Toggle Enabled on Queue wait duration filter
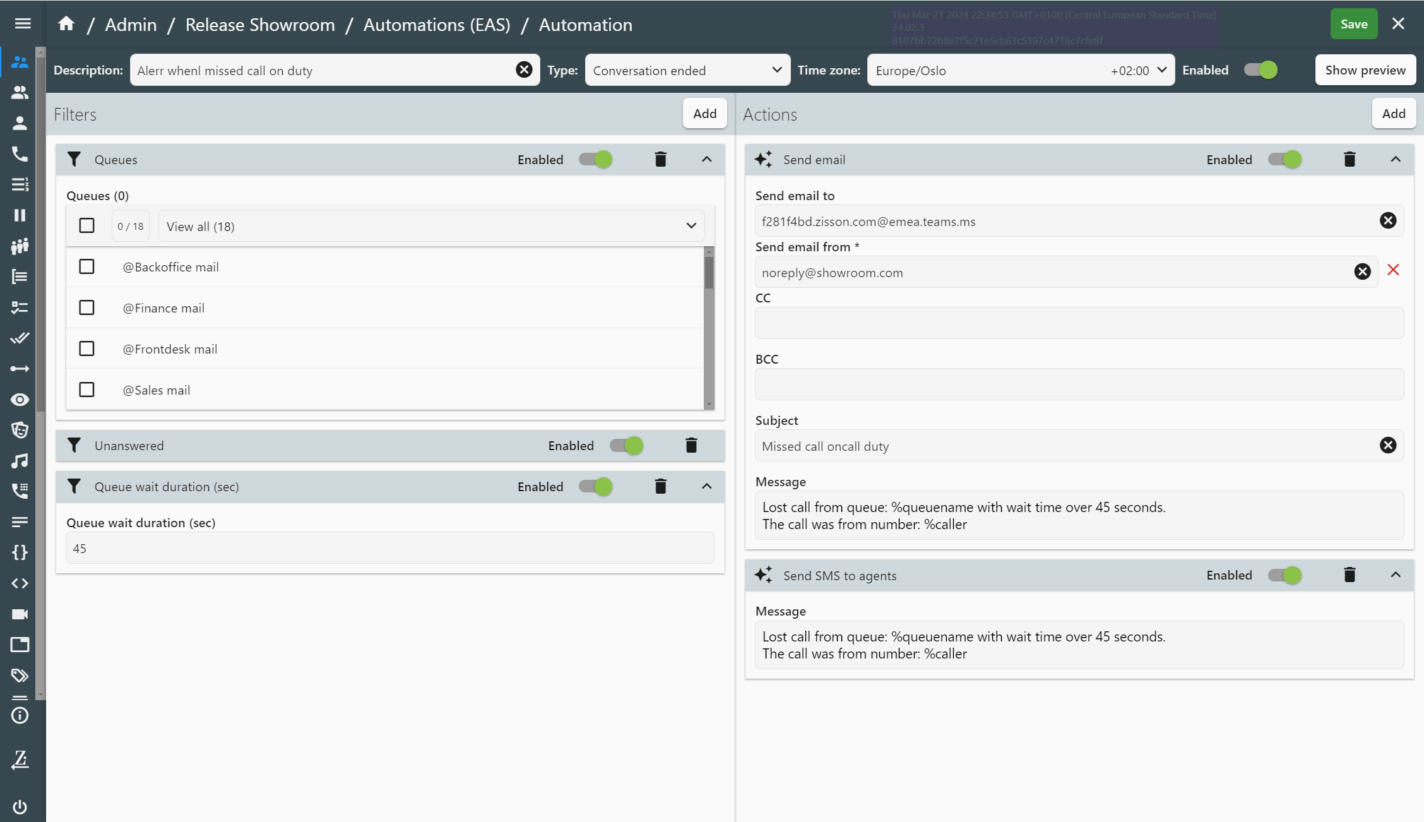 click(x=596, y=487)
